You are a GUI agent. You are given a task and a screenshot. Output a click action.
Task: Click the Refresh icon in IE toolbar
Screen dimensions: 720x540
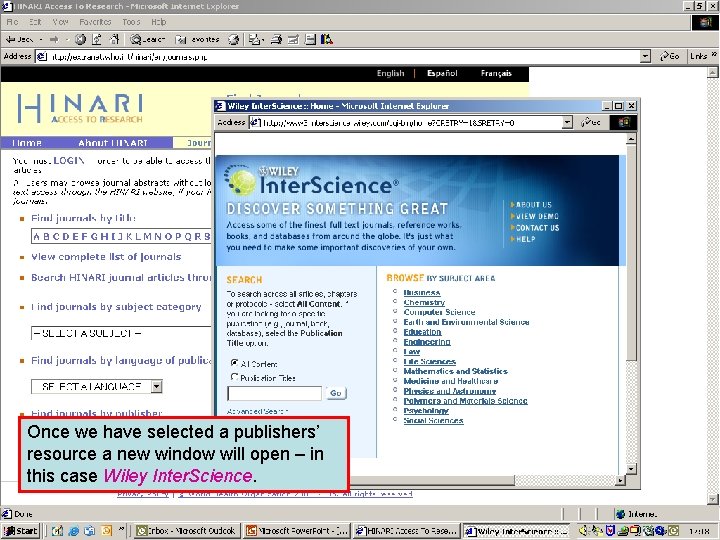(x=96, y=39)
